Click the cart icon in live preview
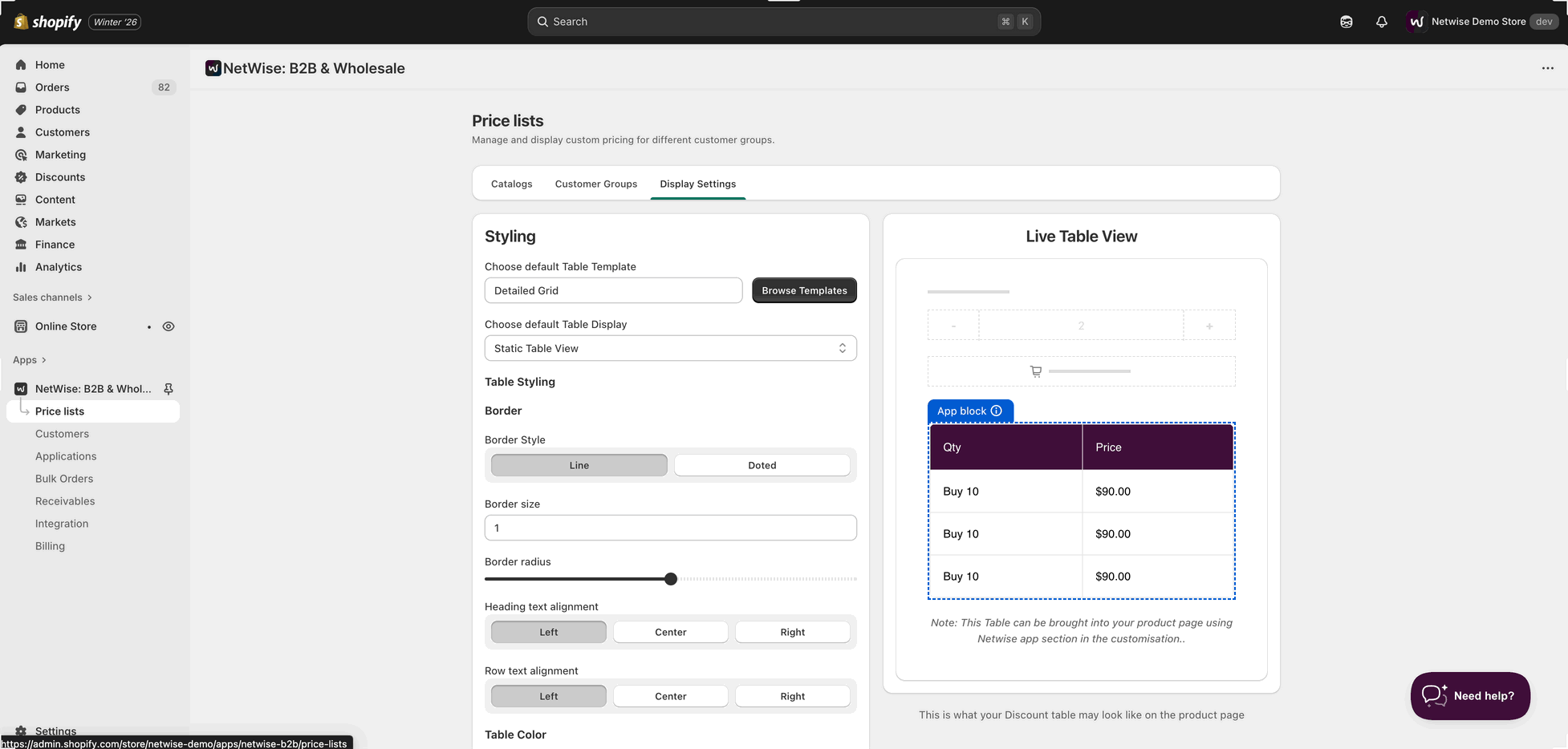Viewport: 1568px width, 749px height. [x=1036, y=371]
